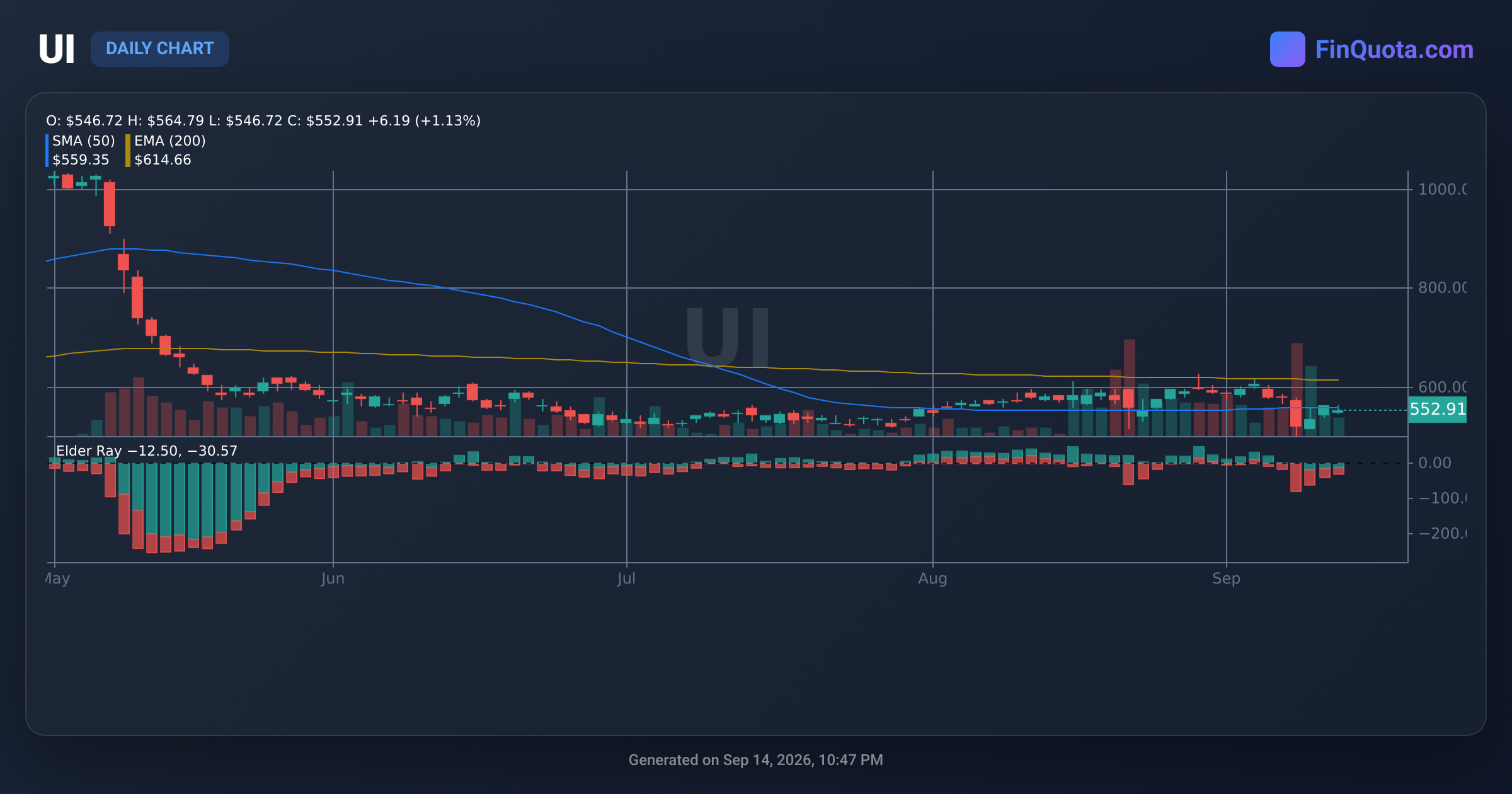Click the Jul marker on time axis

tap(626, 578)
